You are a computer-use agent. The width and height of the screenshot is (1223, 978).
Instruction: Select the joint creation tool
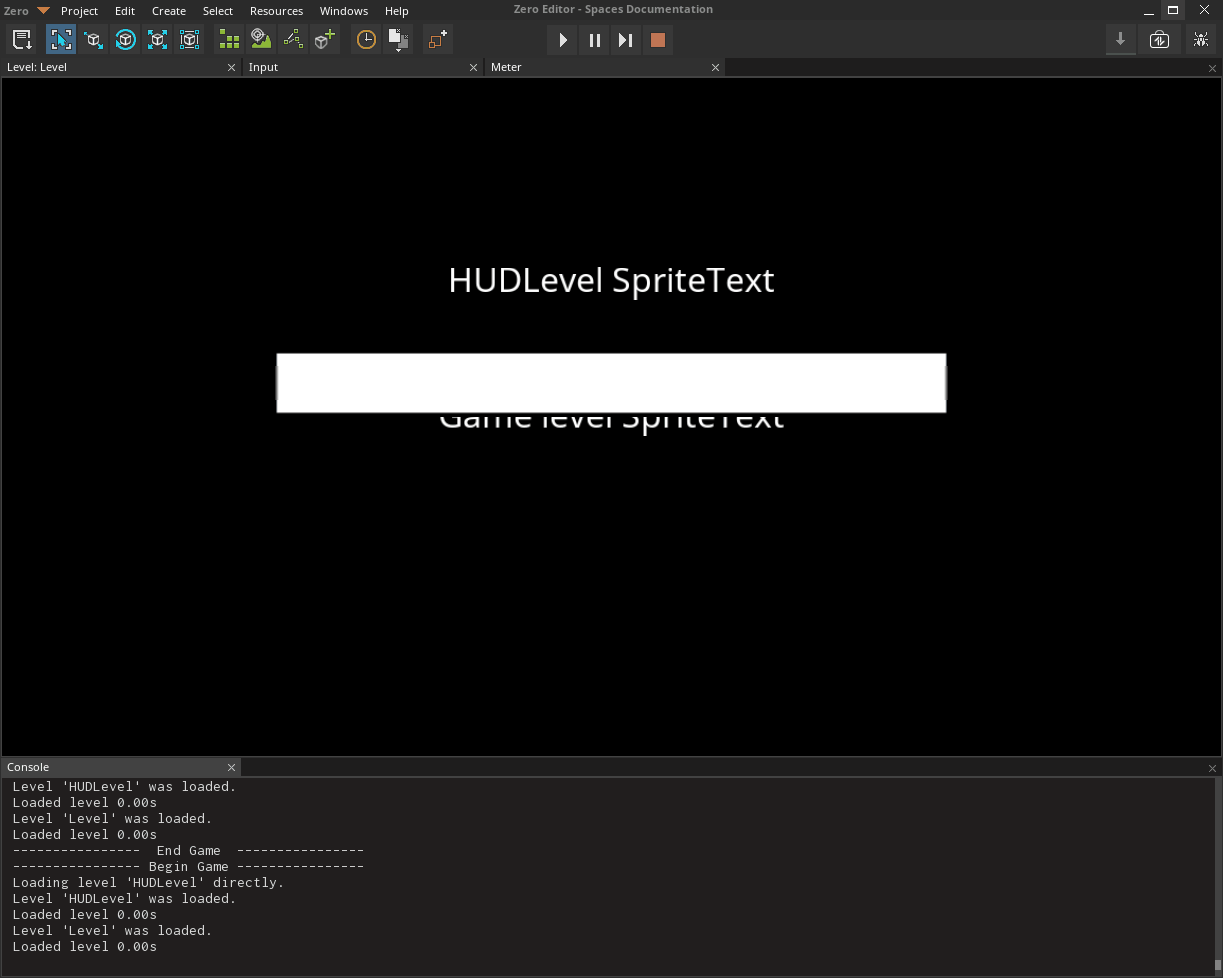coord(292,39)
